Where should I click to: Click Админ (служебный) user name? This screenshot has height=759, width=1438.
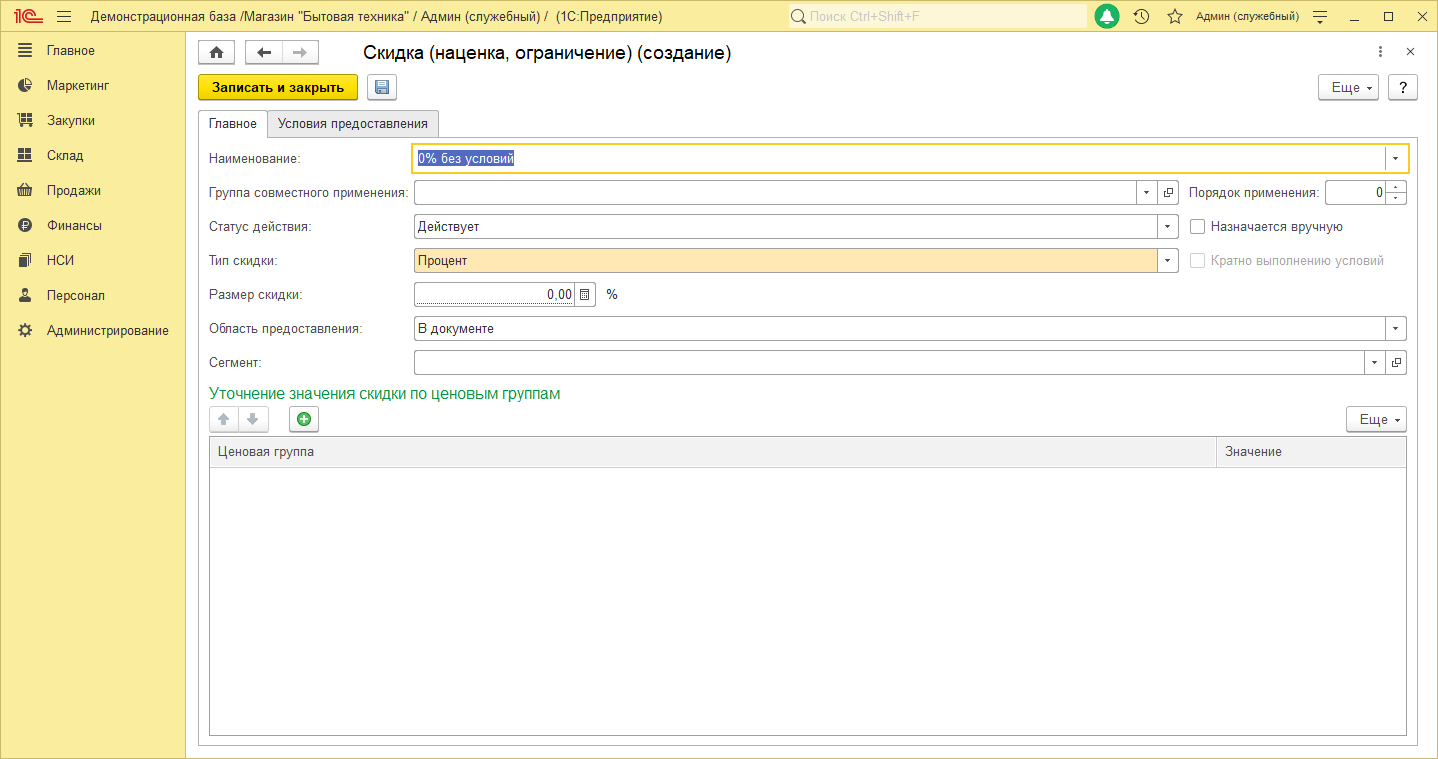tap(1247, 17)
